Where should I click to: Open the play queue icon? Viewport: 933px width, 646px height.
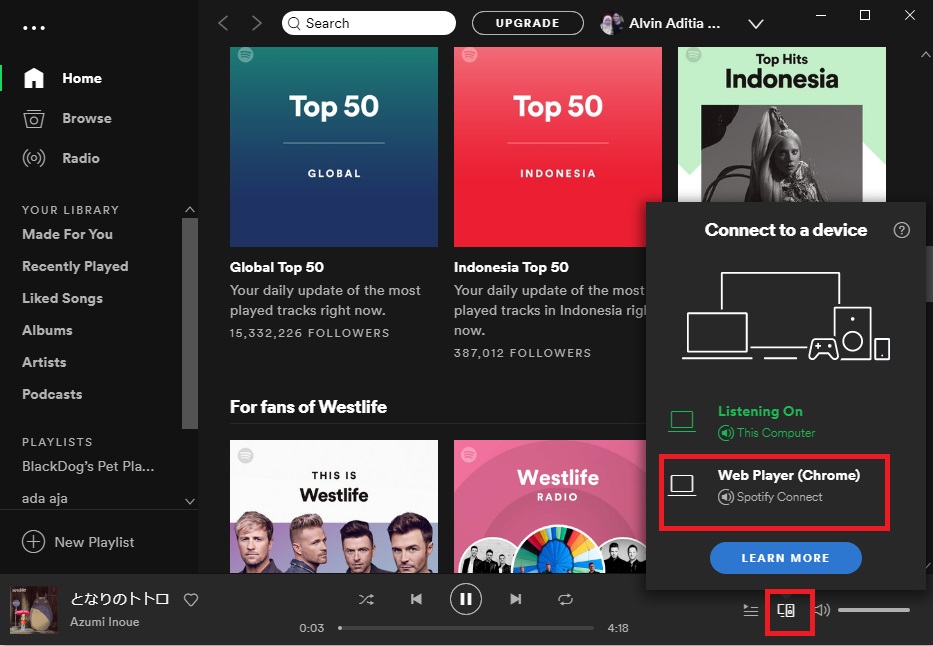pos(751,610)
